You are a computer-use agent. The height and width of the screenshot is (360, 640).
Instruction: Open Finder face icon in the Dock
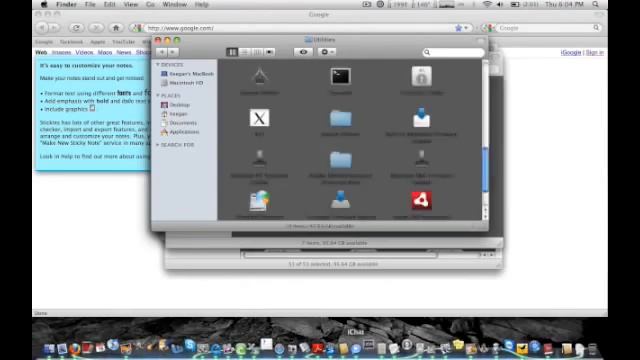pyautogui.click(x=49, y=349)
